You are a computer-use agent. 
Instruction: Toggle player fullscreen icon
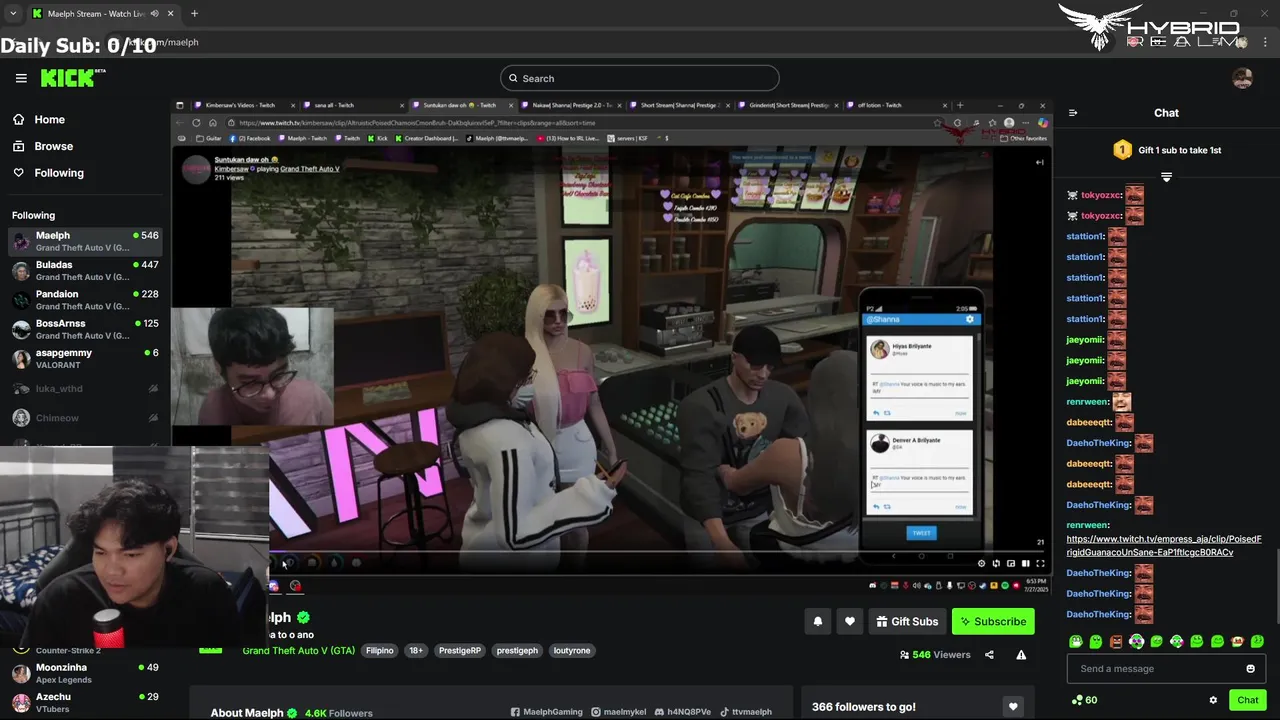click(1040, 563)
